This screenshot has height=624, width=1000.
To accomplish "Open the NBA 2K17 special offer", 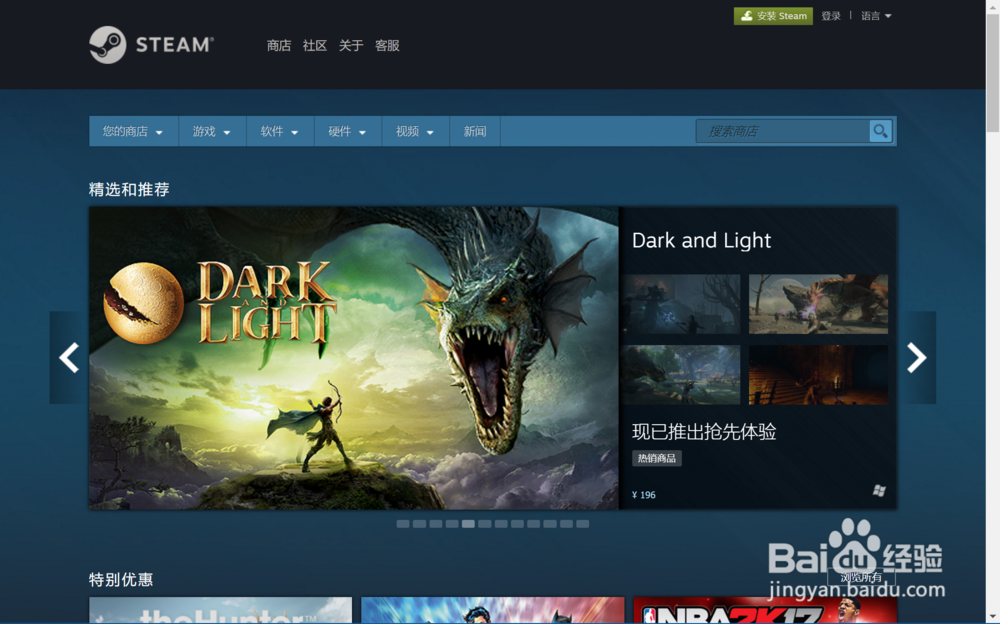I will (765, 611).
